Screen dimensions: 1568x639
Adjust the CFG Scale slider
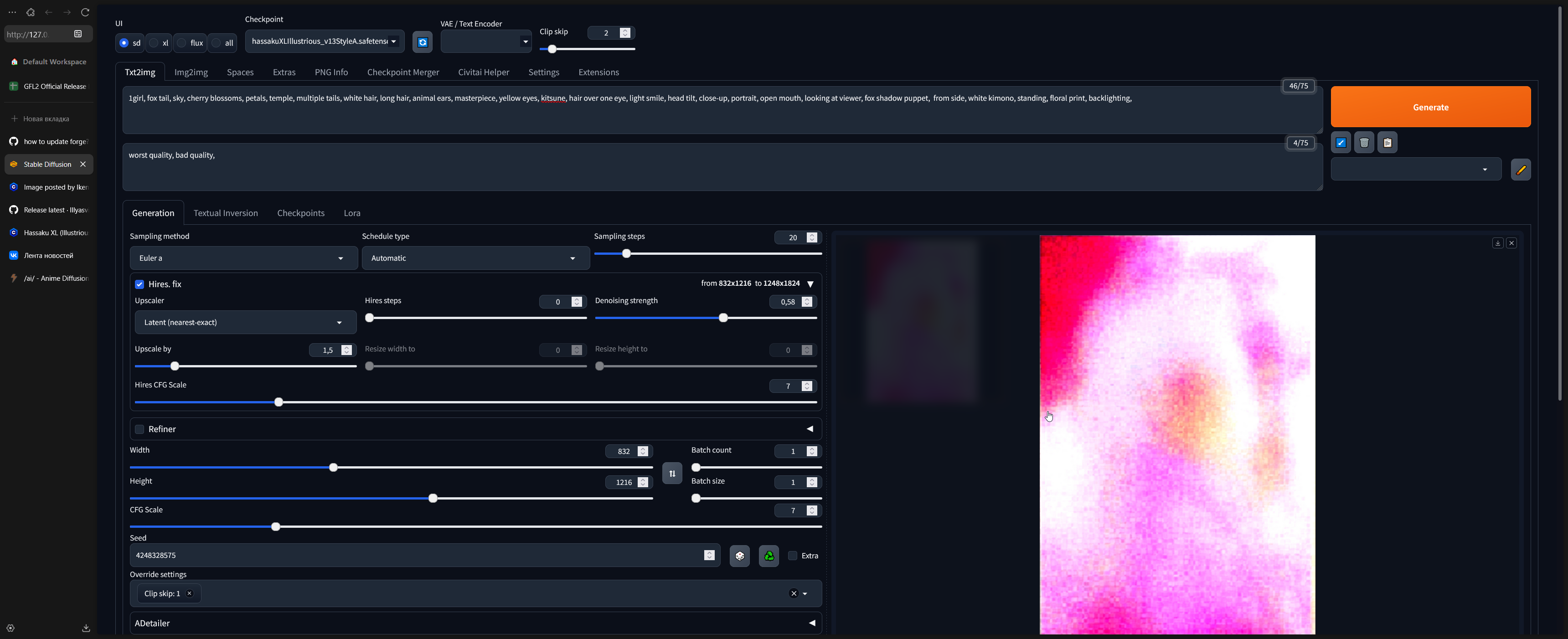[x=475, y=526]
